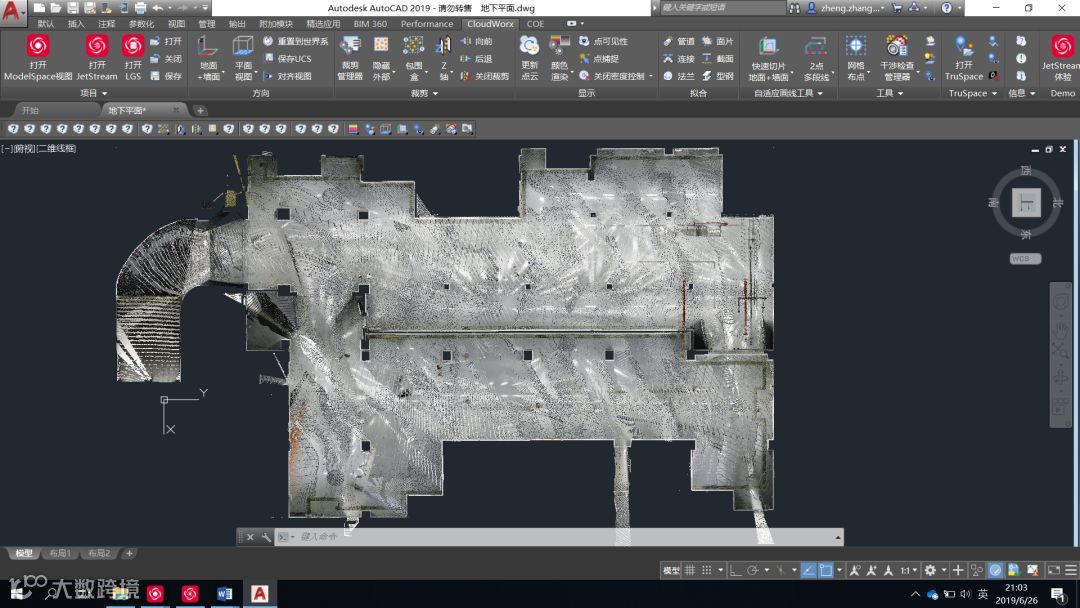Switch to the BIM 360 ribbon tab

coord(370,24)
